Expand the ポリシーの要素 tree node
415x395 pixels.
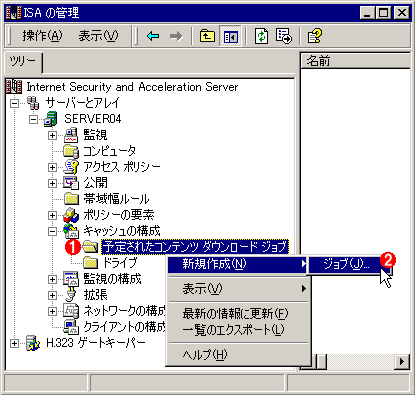point(52,215)
